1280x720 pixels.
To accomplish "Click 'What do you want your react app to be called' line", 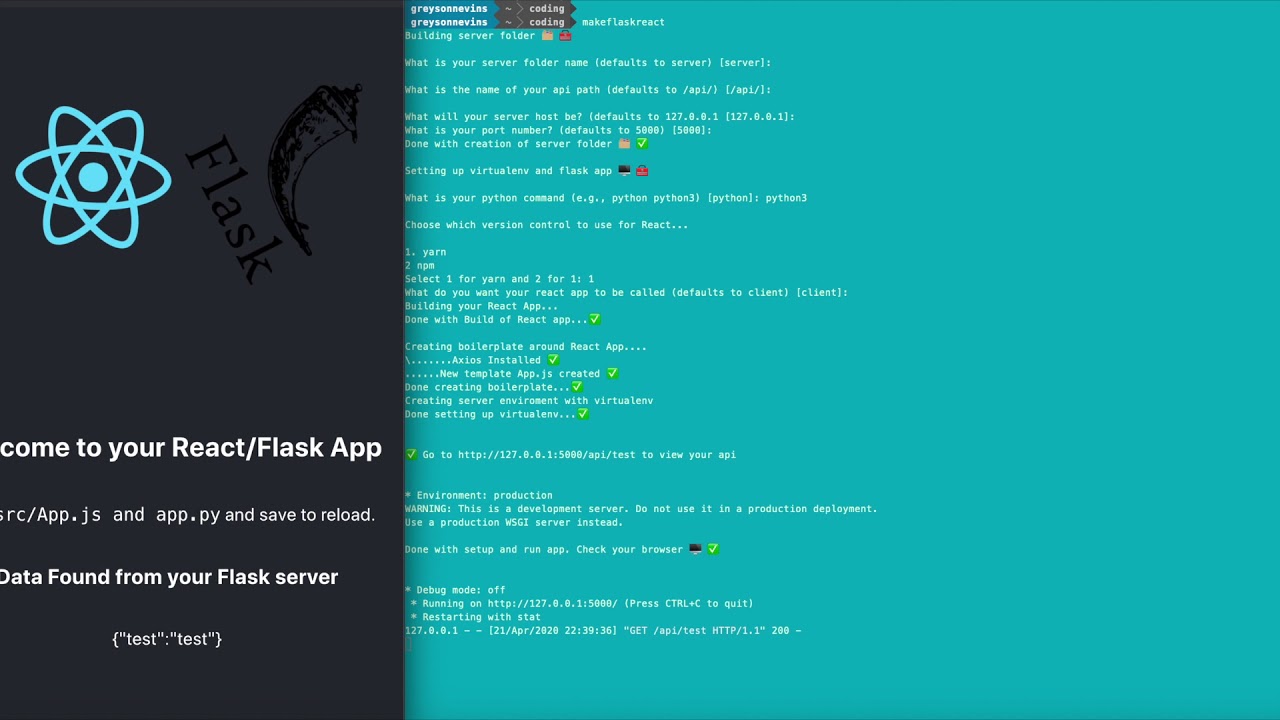I will coord(626,293).
